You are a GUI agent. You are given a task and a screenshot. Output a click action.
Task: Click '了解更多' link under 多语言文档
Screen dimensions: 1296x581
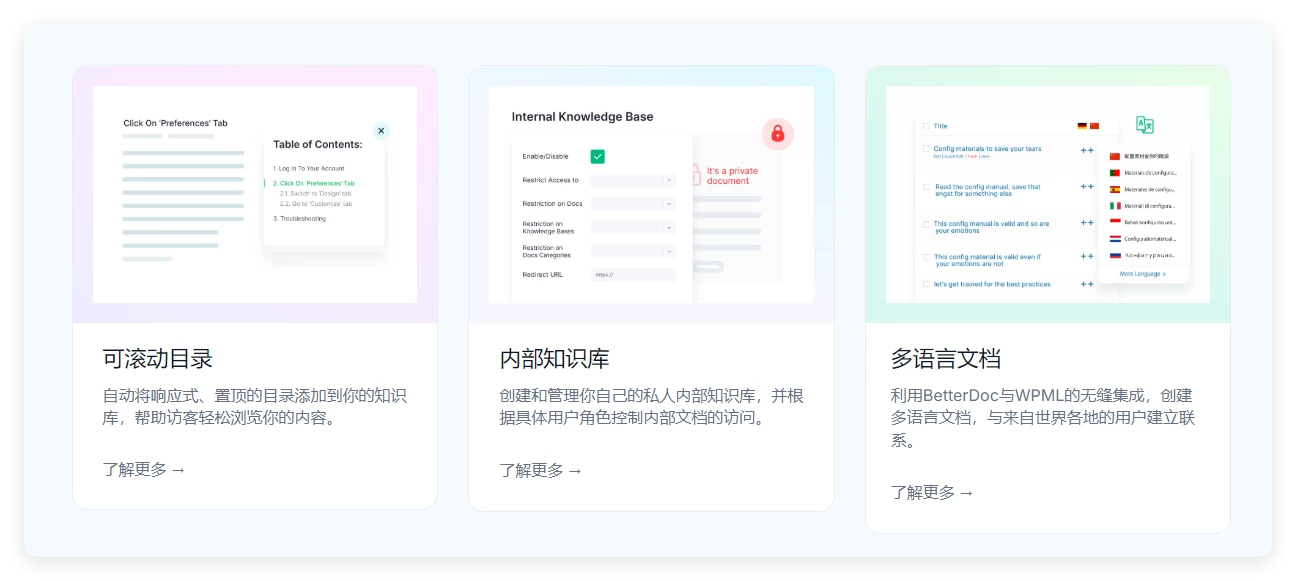(x=932, y=492)
